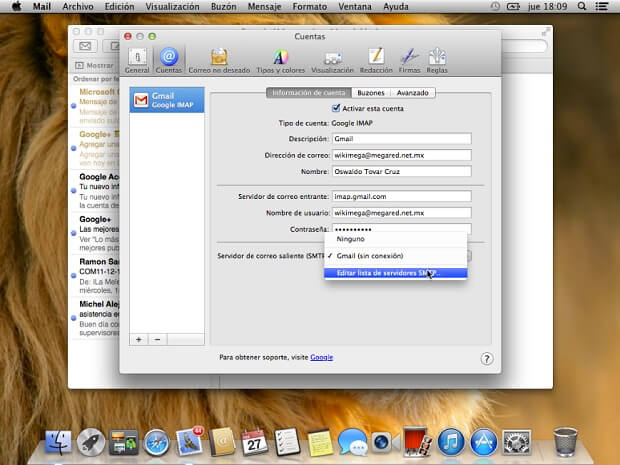Click the Nombre field with Oswaldo Tovar Cruz
Screen dimensions: 620x465
(402, 171)
